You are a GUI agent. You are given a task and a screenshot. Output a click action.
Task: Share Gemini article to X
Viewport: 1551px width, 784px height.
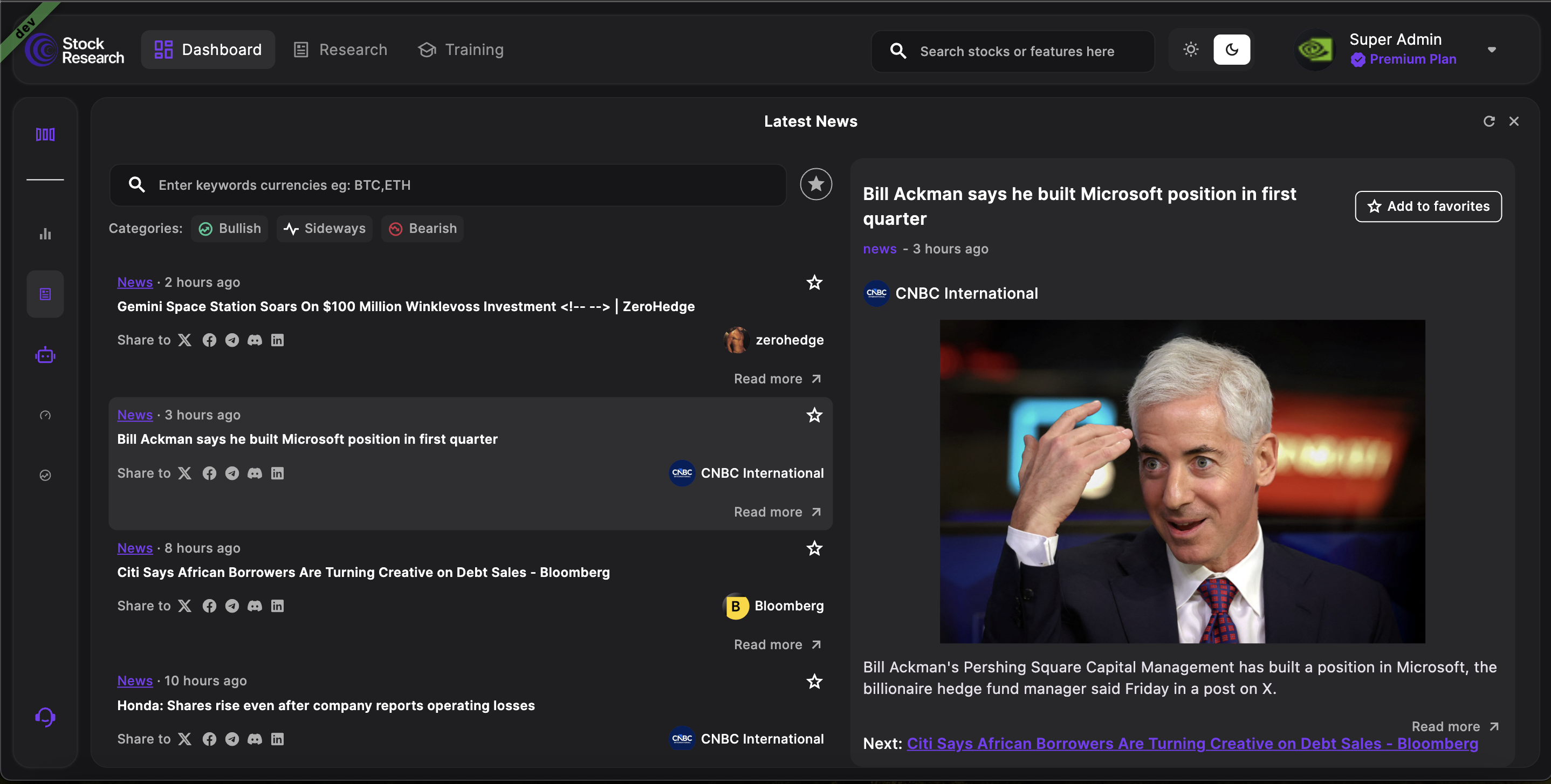(185, 340)
